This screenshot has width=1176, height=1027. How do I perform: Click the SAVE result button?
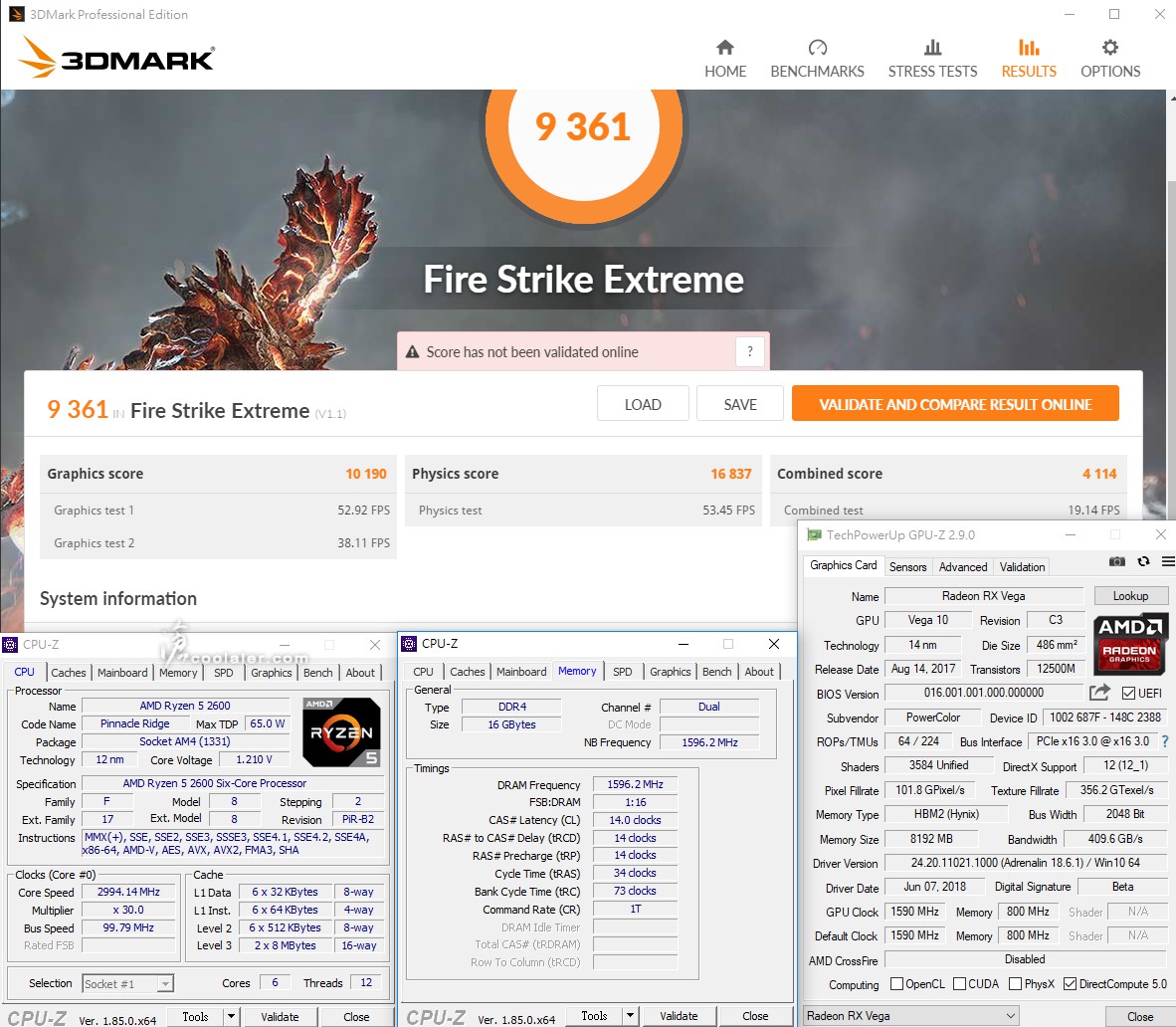point(740,404)
